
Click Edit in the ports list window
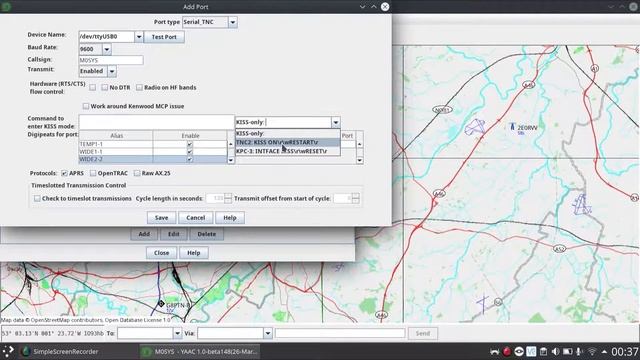(x=173, y=234)
